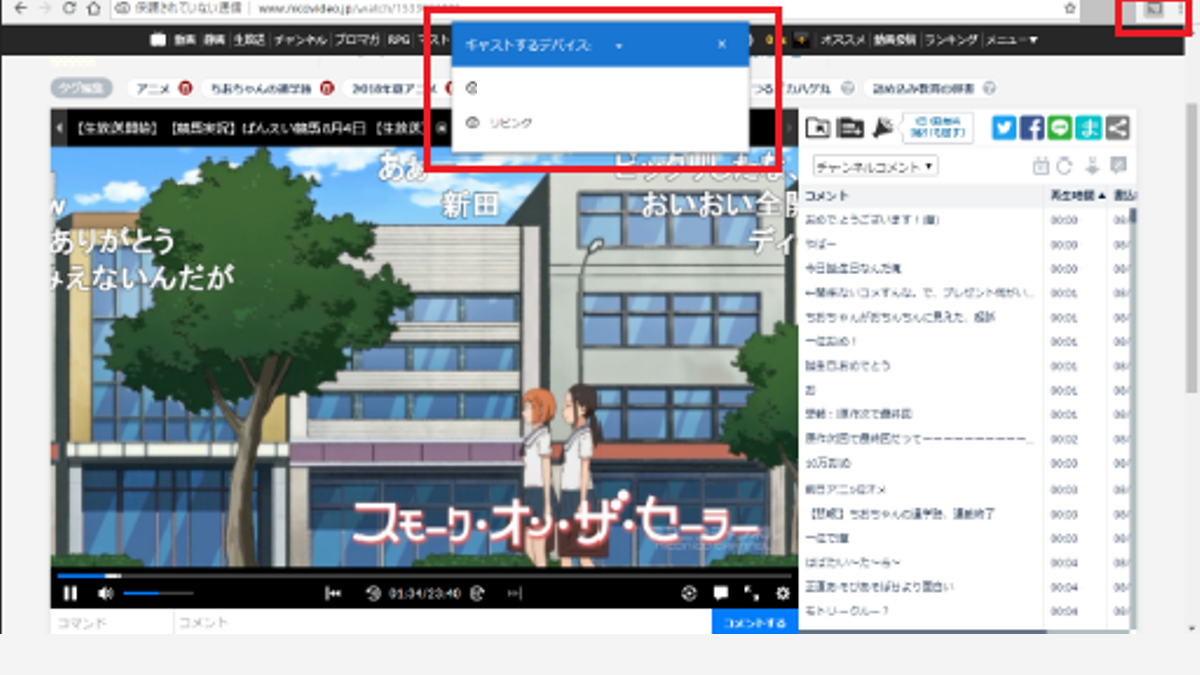1200x675 pixels.
Task: Expand the メニュー dropdown in the top nav
Action: (x=1011, y=40)
